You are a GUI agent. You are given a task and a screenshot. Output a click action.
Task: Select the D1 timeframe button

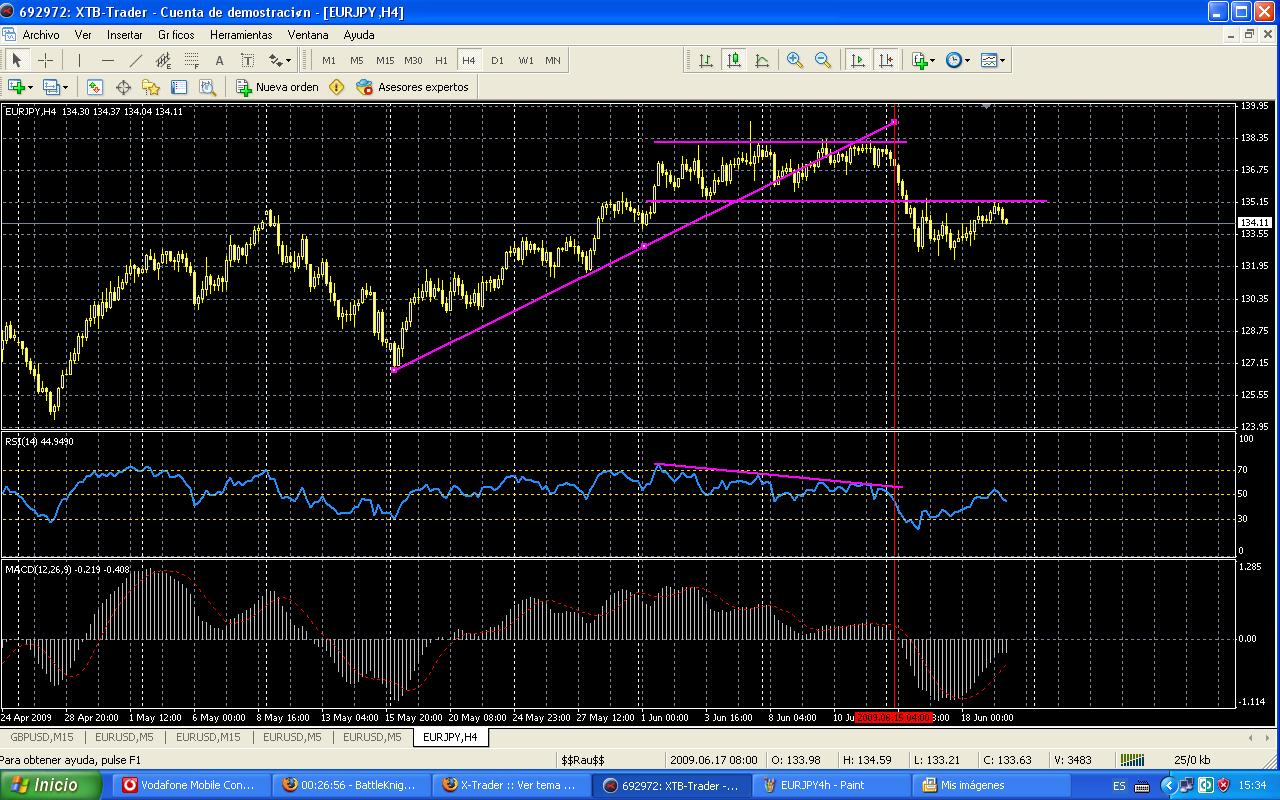pyautogui.click(x=497, y=60)
